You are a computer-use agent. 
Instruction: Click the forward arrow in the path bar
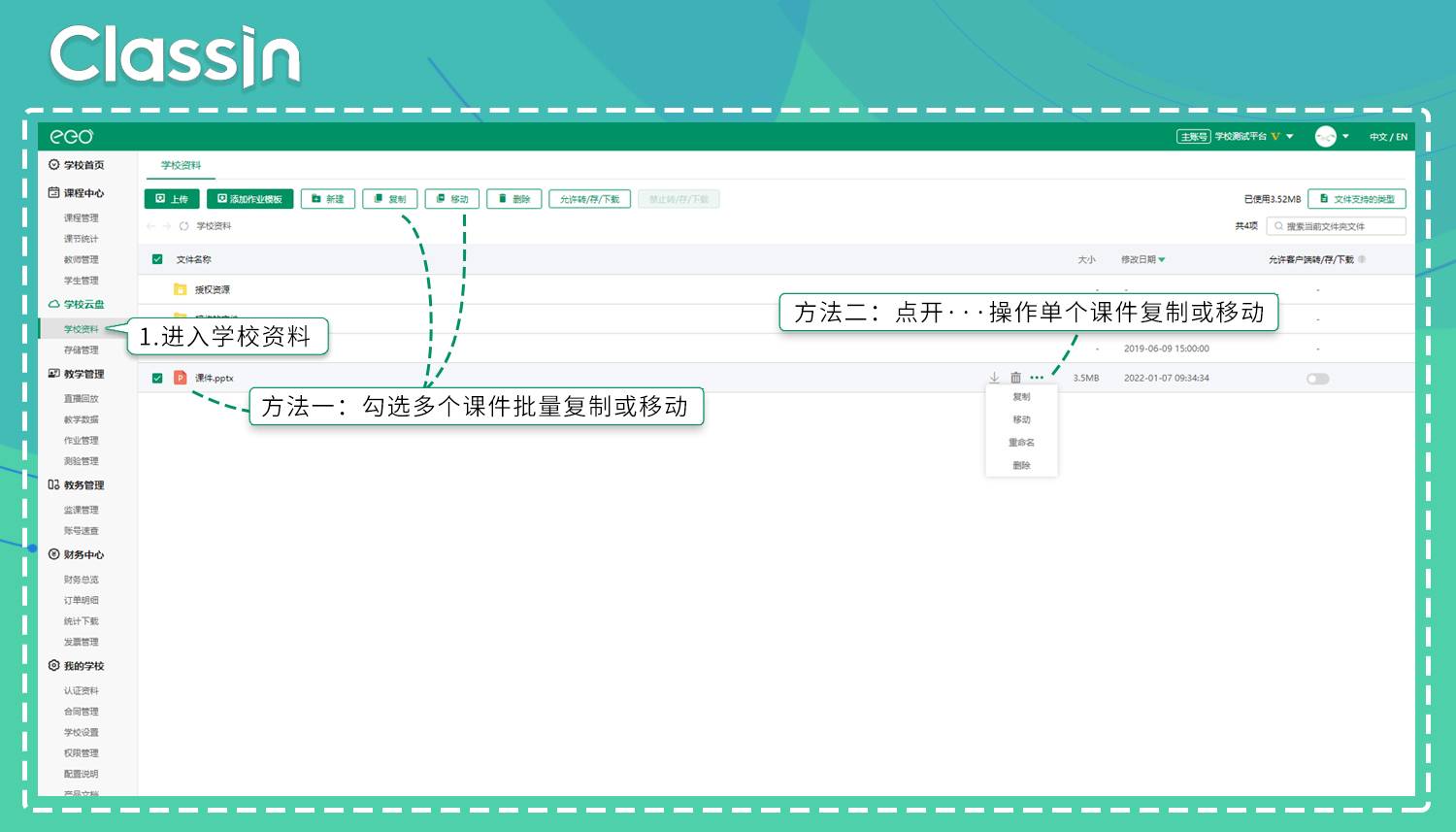coord(167,226)
